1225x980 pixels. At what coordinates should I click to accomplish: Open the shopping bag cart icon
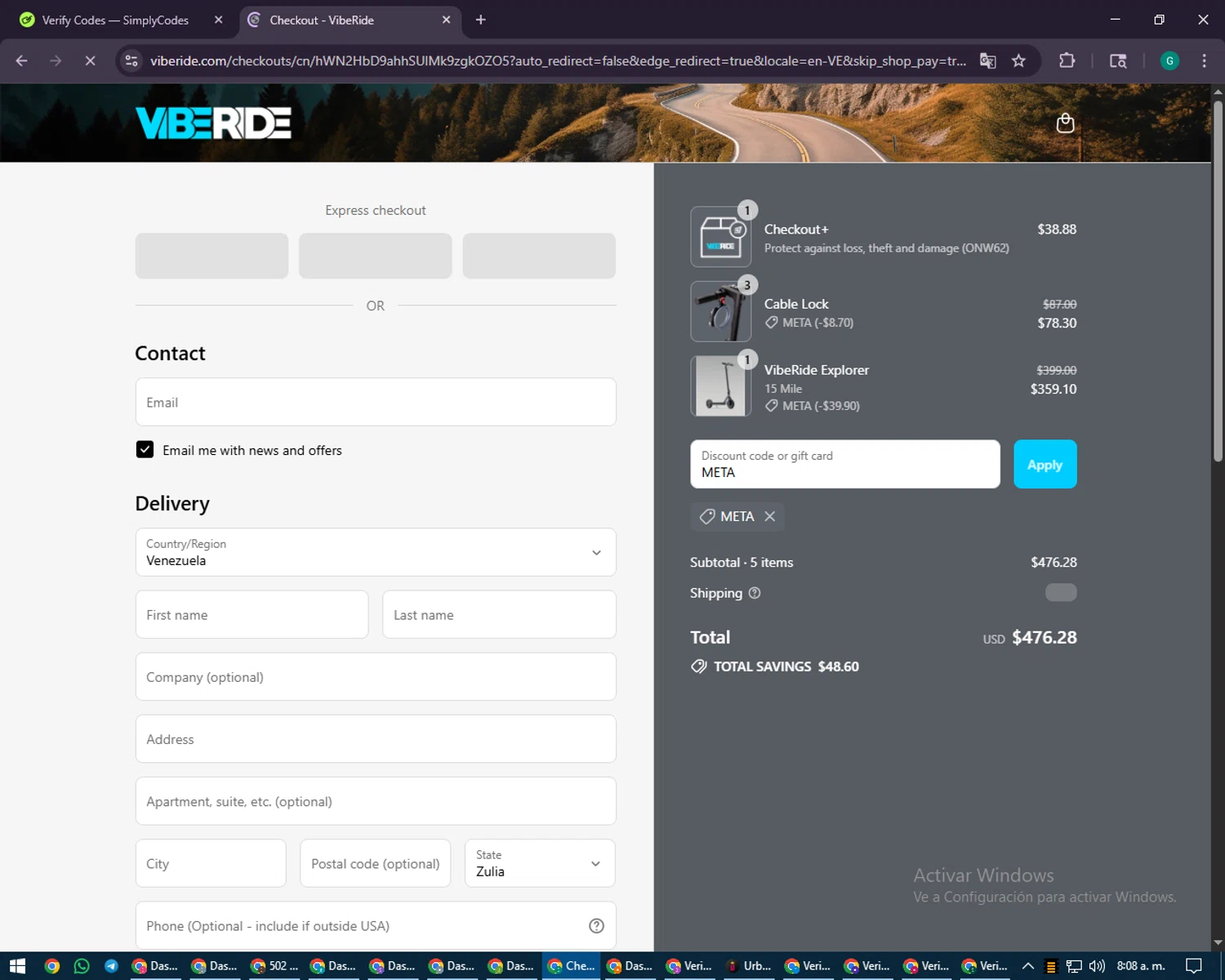tap(1065, 122)
